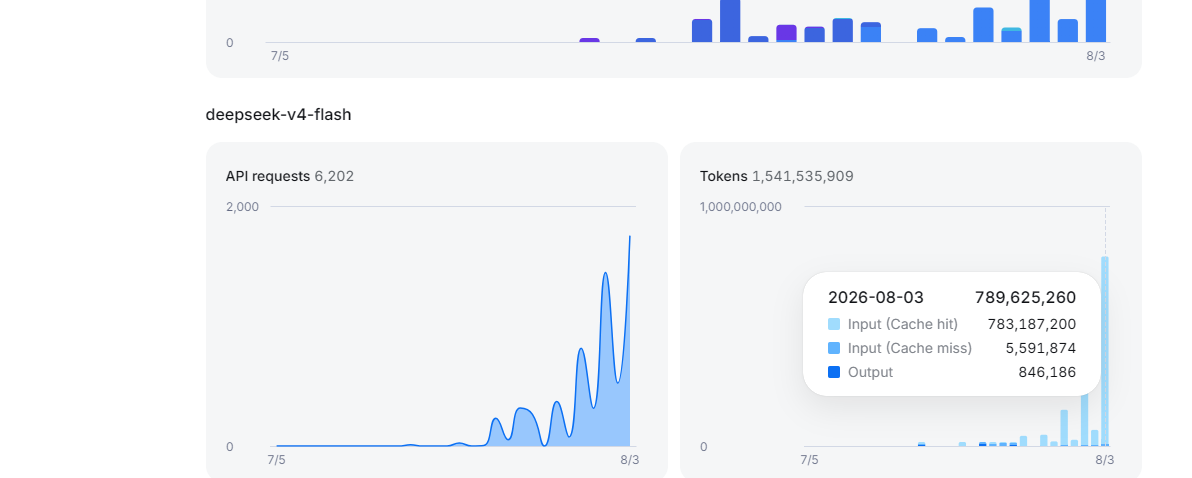Click the 2,000 y-axis label
The image size is (1192, 478).
[x=243, y=207]
